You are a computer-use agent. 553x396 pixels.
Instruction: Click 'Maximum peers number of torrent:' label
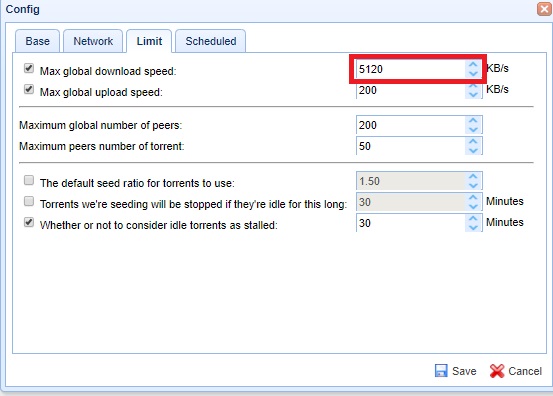[x=102, y=146]
